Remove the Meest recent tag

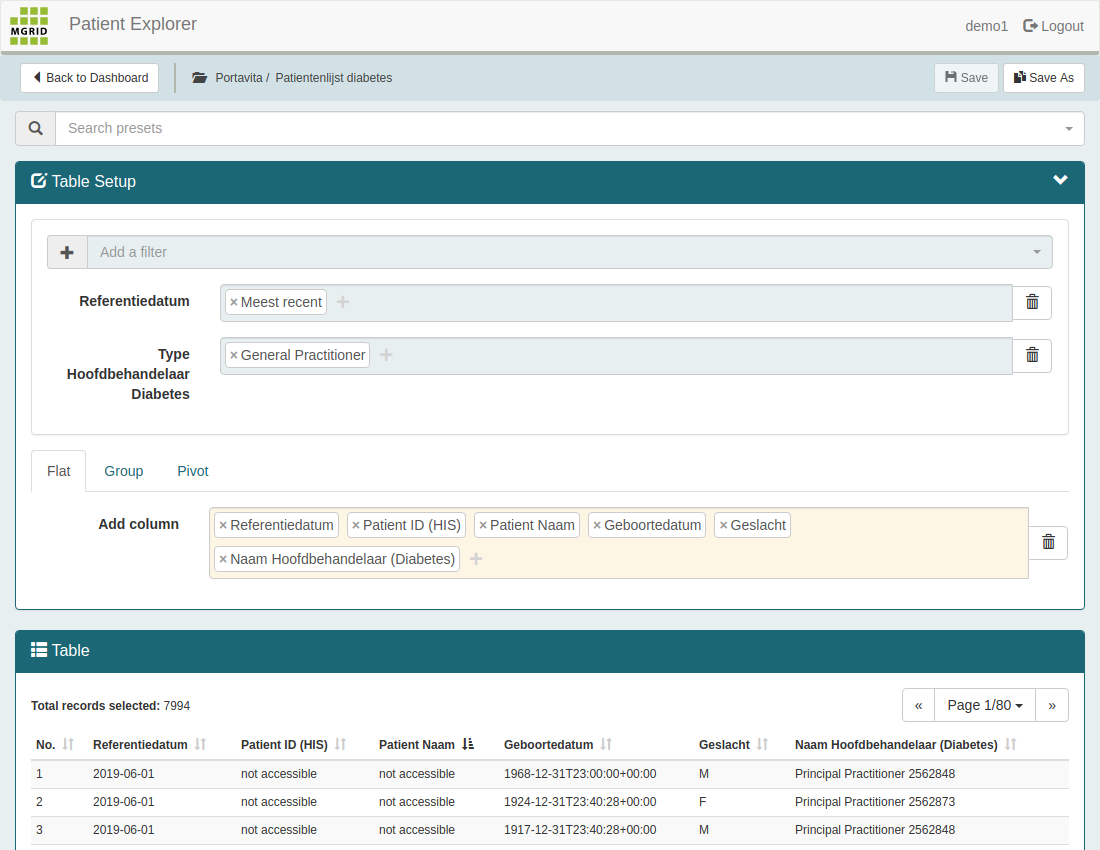tap(234, 302)
